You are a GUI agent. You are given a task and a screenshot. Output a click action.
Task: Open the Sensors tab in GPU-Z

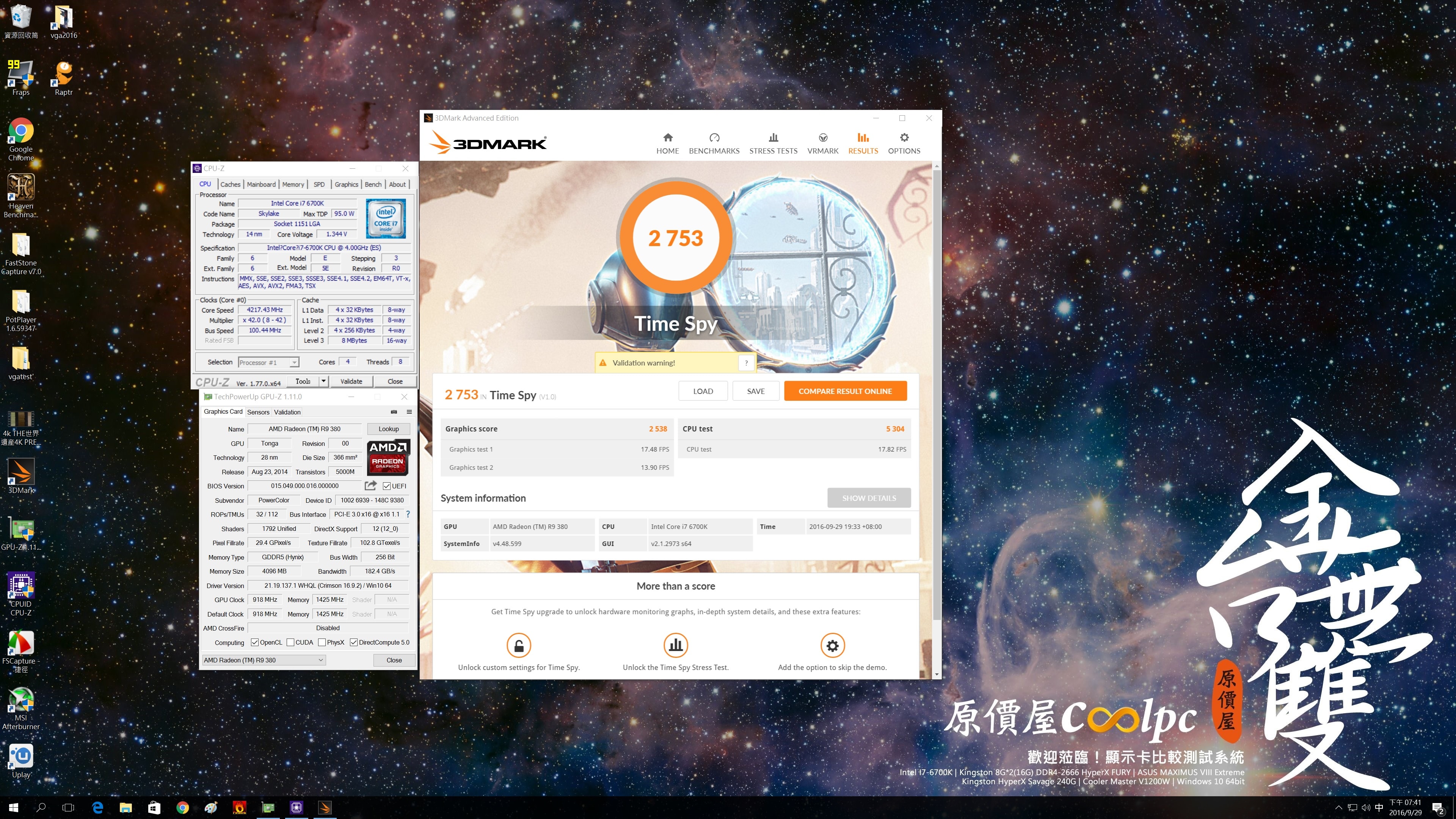[x=258, y=412]
